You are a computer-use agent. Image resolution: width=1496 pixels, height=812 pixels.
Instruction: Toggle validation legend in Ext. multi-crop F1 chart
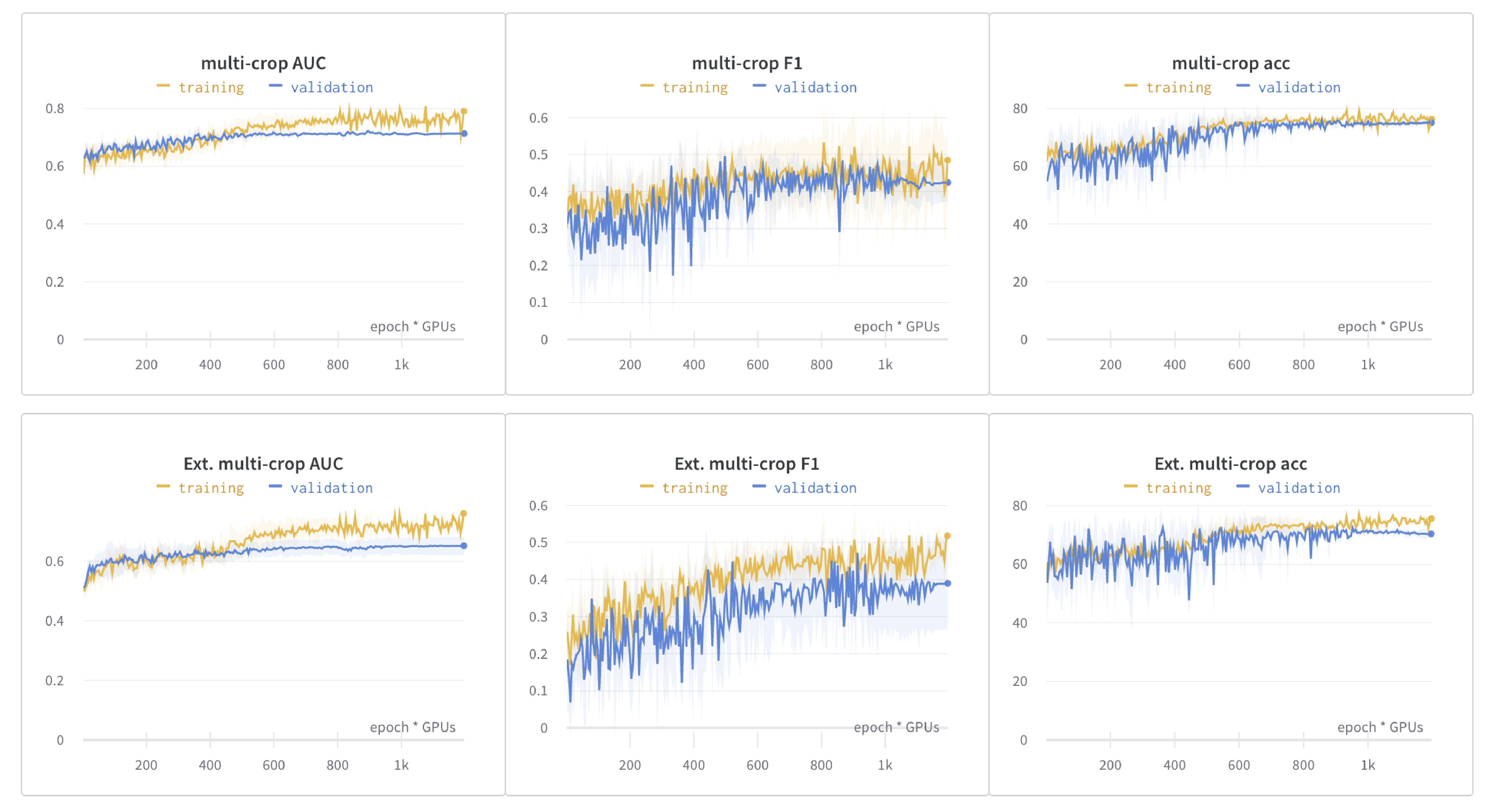[805, 488]
